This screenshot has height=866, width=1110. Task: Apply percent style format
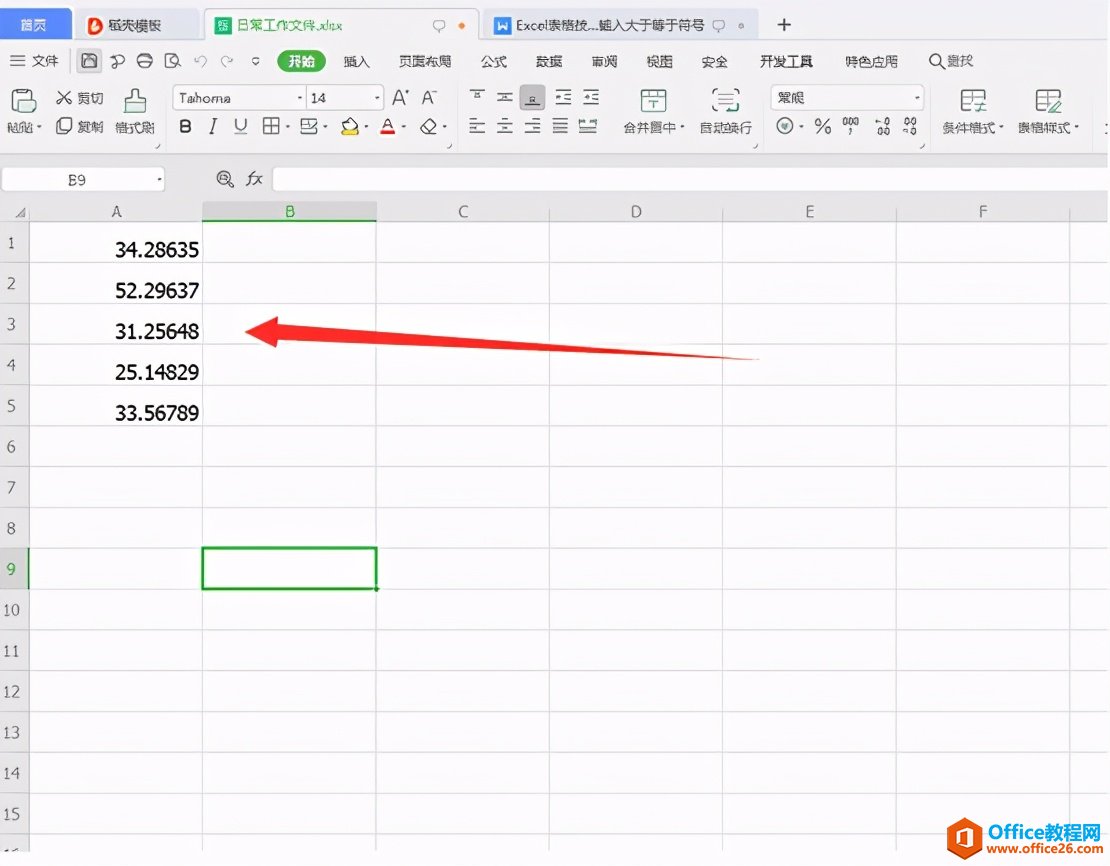click(x=822, y=127)
